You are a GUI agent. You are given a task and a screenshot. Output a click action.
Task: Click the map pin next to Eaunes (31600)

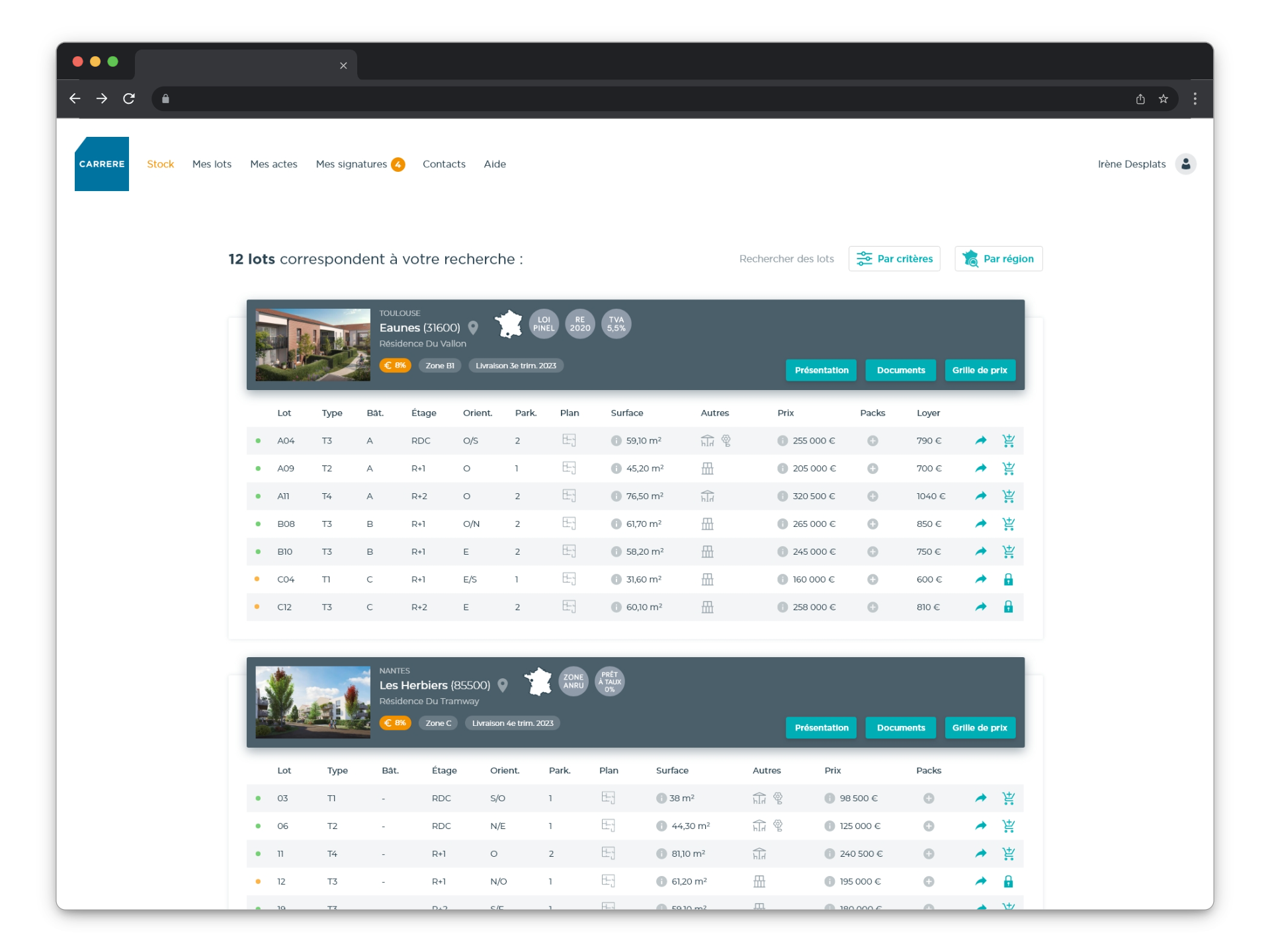click(473, 328)
